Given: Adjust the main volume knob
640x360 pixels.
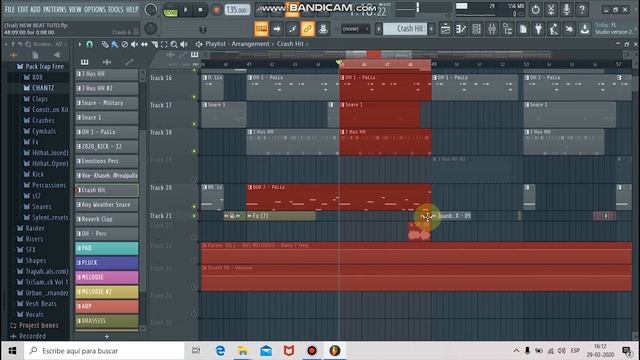Looking at the screenshot, I should 151,10.
